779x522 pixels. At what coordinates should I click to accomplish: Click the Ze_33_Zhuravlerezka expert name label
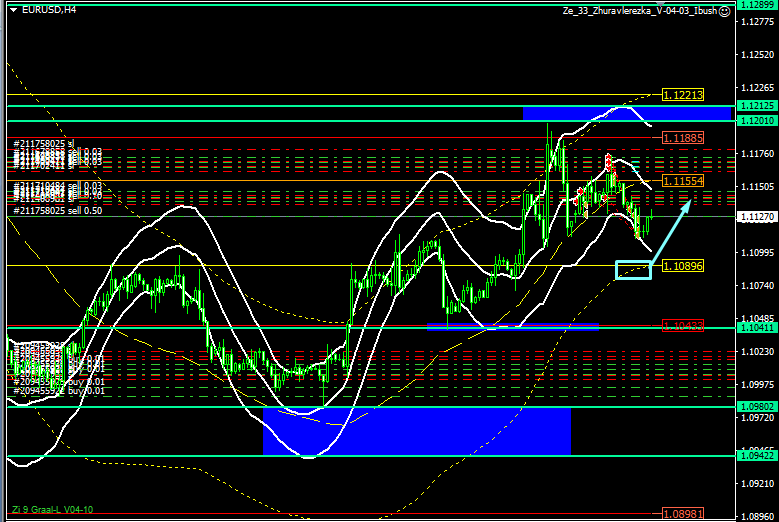click(640, 10)
